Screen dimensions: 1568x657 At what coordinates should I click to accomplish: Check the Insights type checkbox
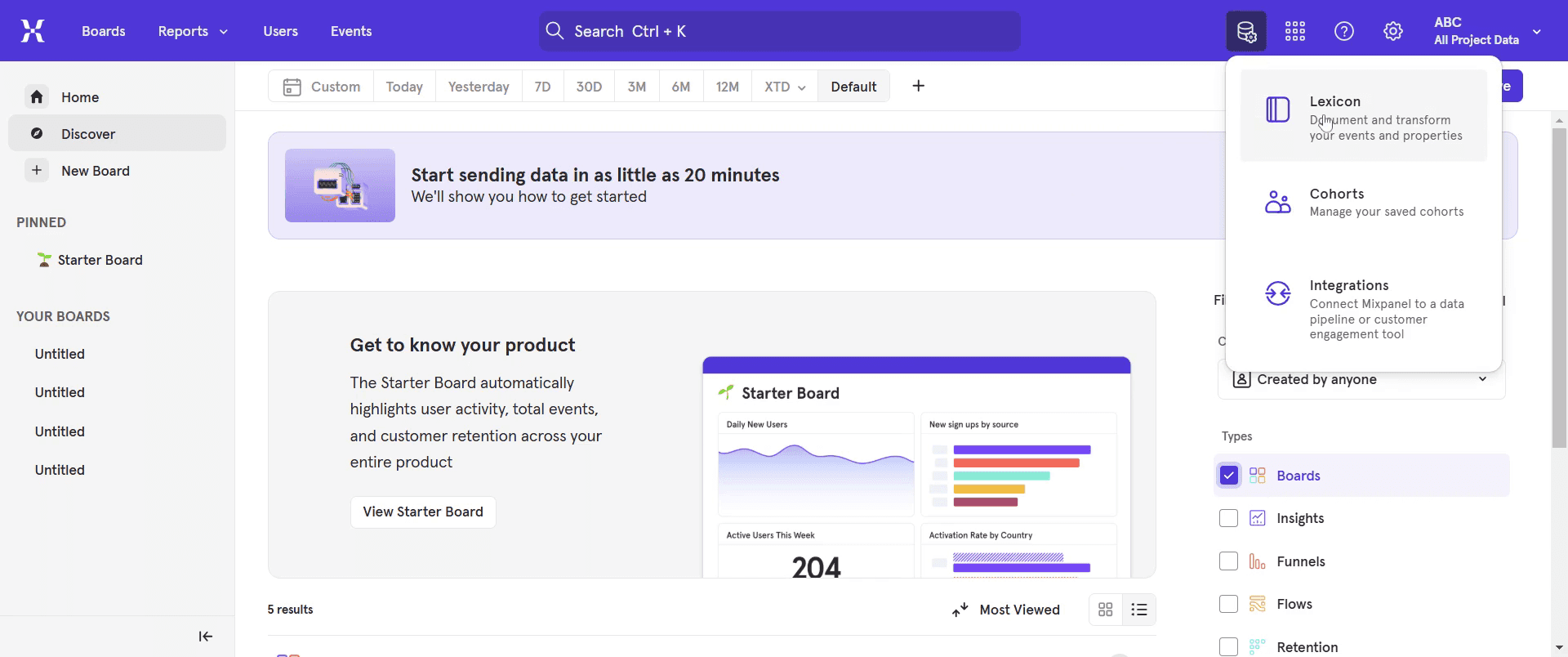(x=1229, y=518)
